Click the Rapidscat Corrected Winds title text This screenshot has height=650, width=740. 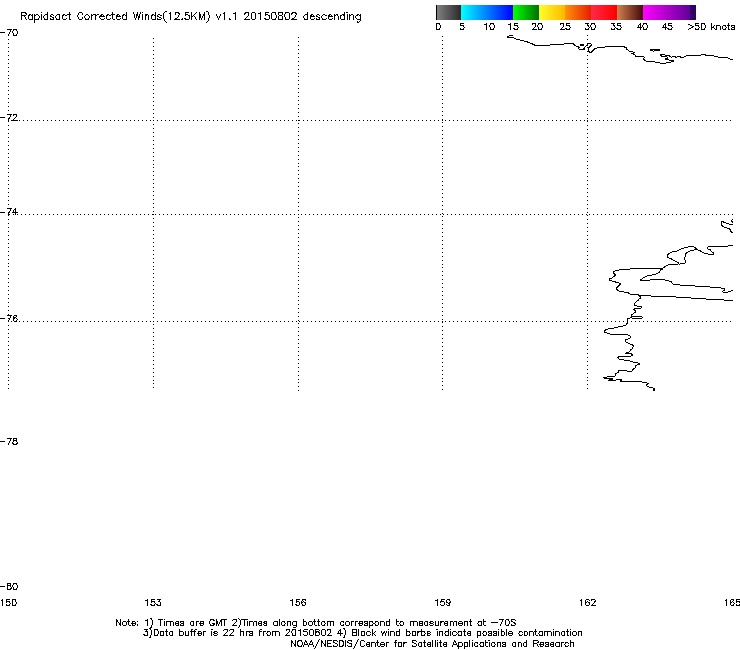click(191, 17)
